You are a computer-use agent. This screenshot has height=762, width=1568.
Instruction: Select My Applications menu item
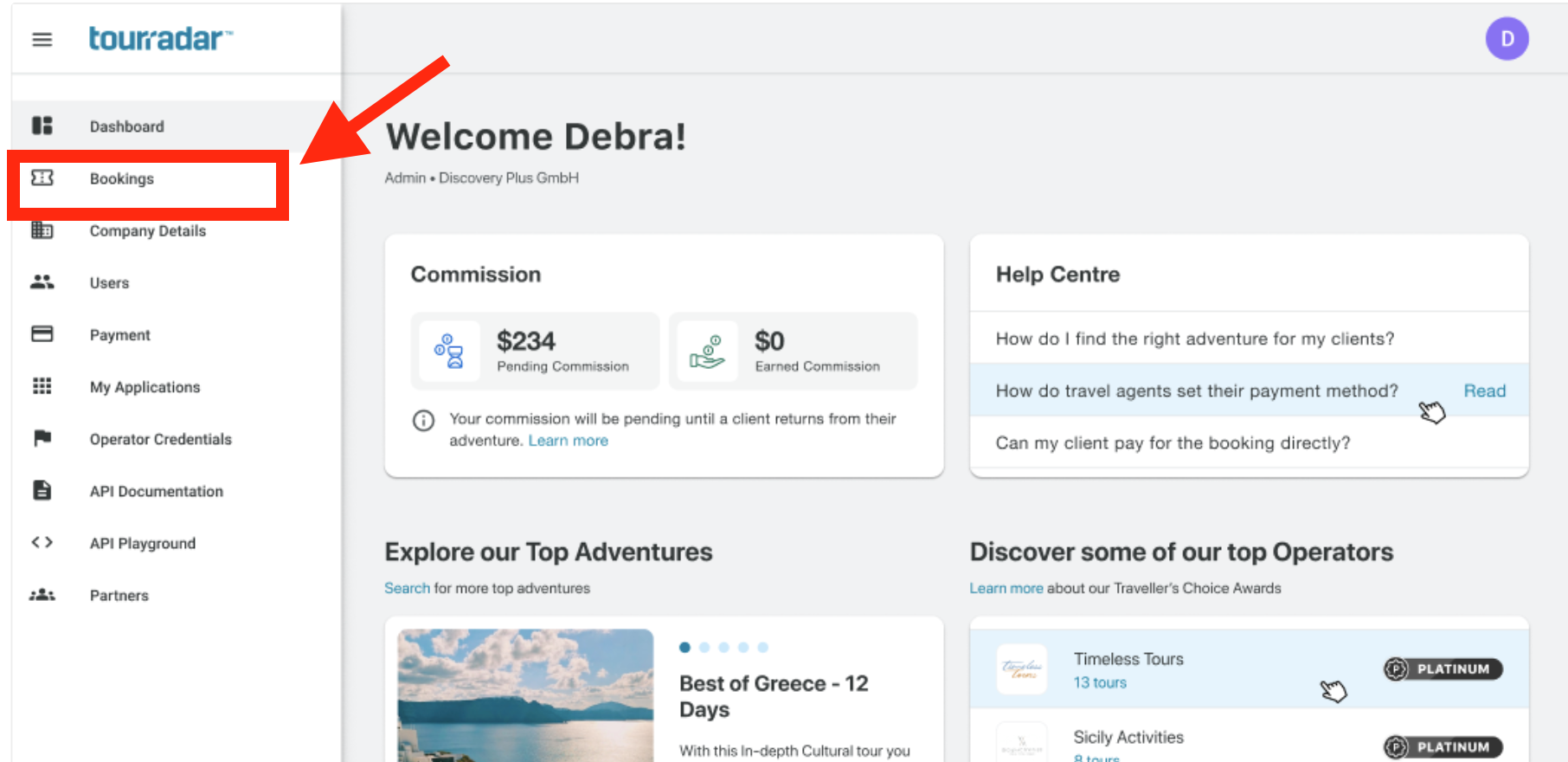tap(145, 387)
